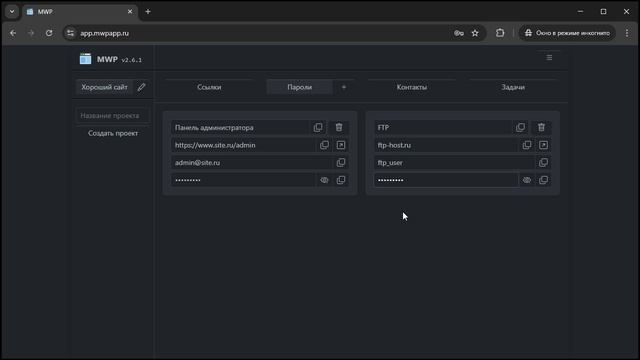This screenshot has width=640, height=360.
Task: Copy the FTP password
Action: click(x=543, y=180)
